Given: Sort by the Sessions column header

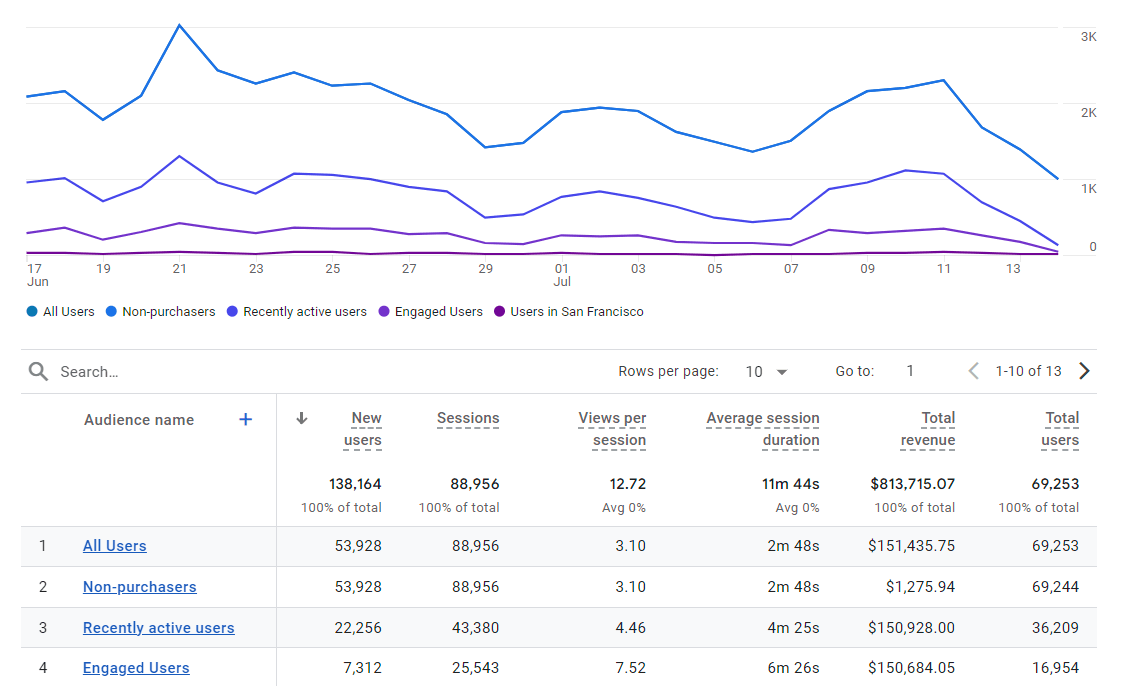Looking at the screenshot, I should tap(468, 419).
